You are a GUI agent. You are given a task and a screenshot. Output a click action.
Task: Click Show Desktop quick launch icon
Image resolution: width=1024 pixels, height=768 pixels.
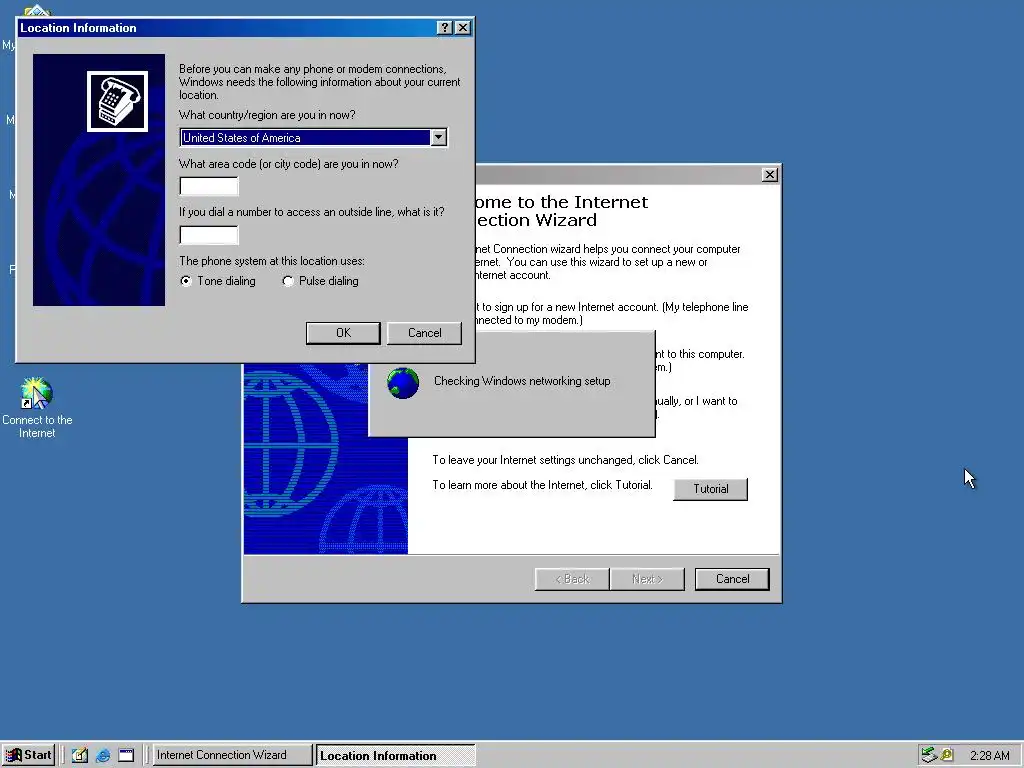(80, 756)
